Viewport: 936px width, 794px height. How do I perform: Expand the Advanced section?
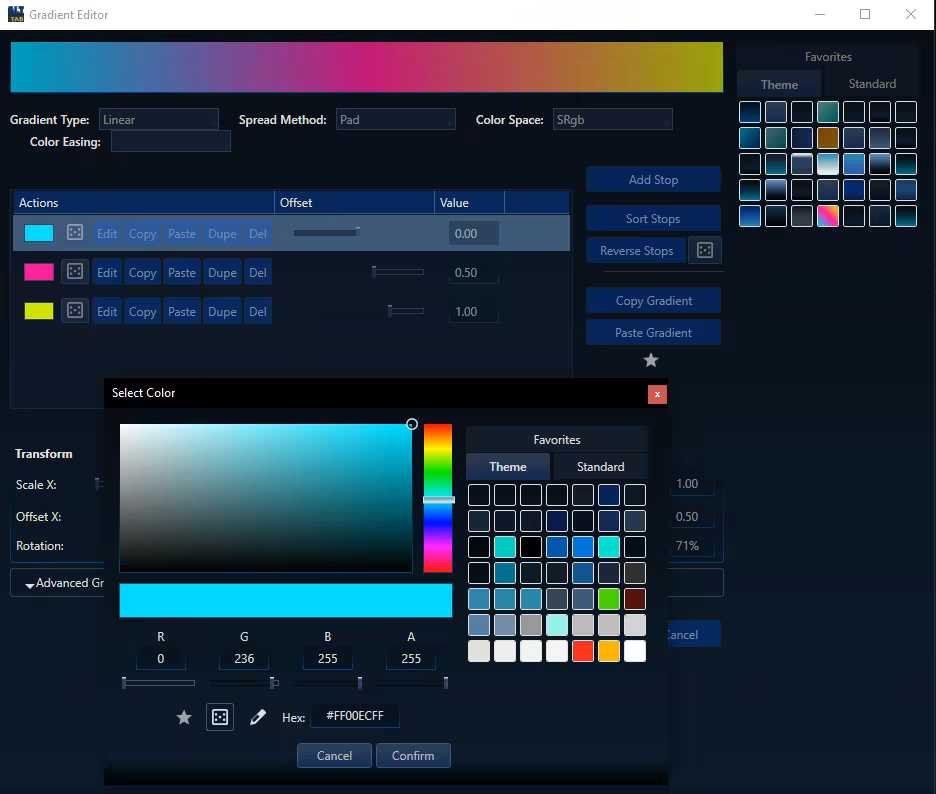(x=60, y=583)
